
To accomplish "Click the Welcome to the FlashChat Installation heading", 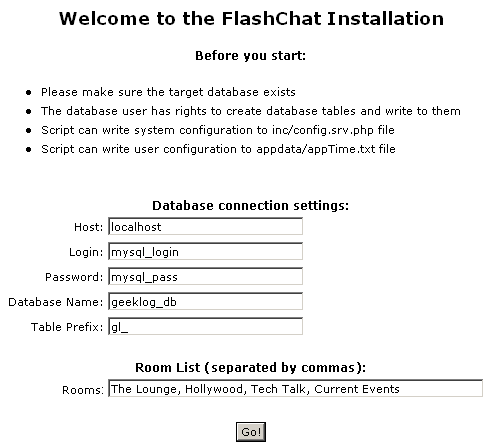I will (251, 18).
